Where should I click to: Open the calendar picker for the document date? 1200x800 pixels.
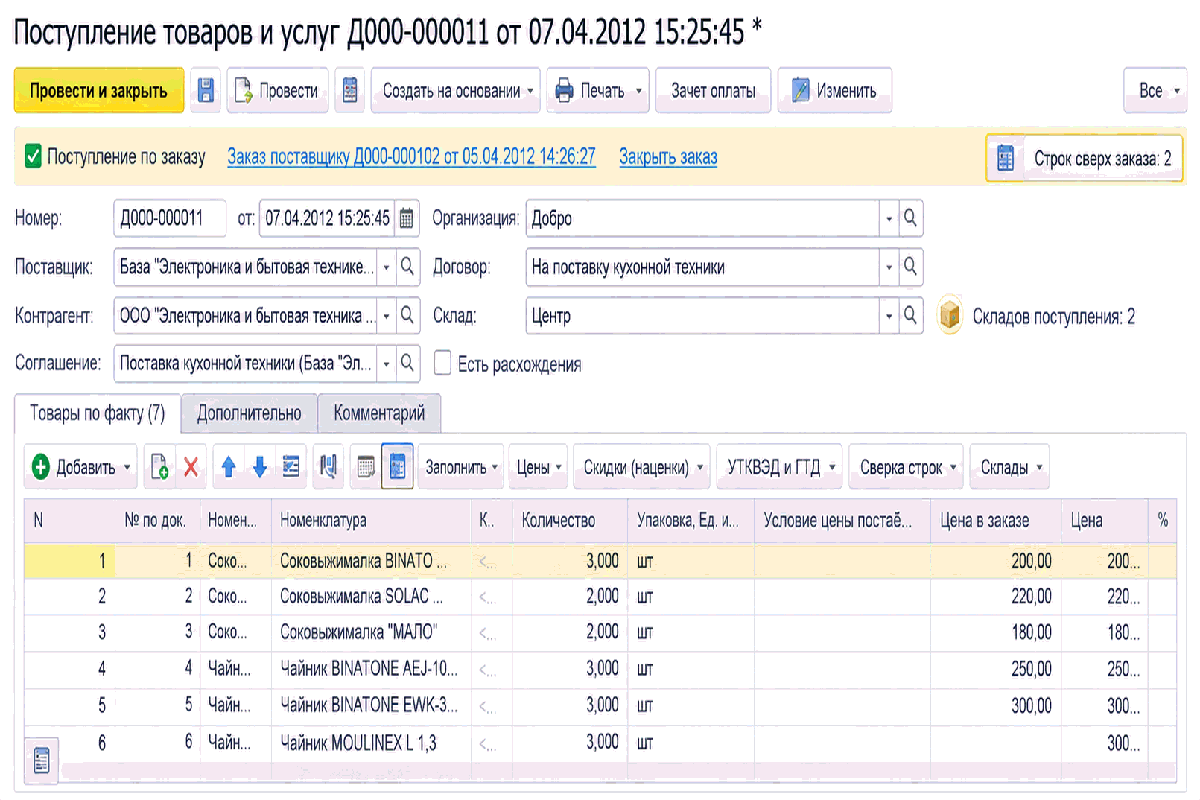click(x=407, y=218)
